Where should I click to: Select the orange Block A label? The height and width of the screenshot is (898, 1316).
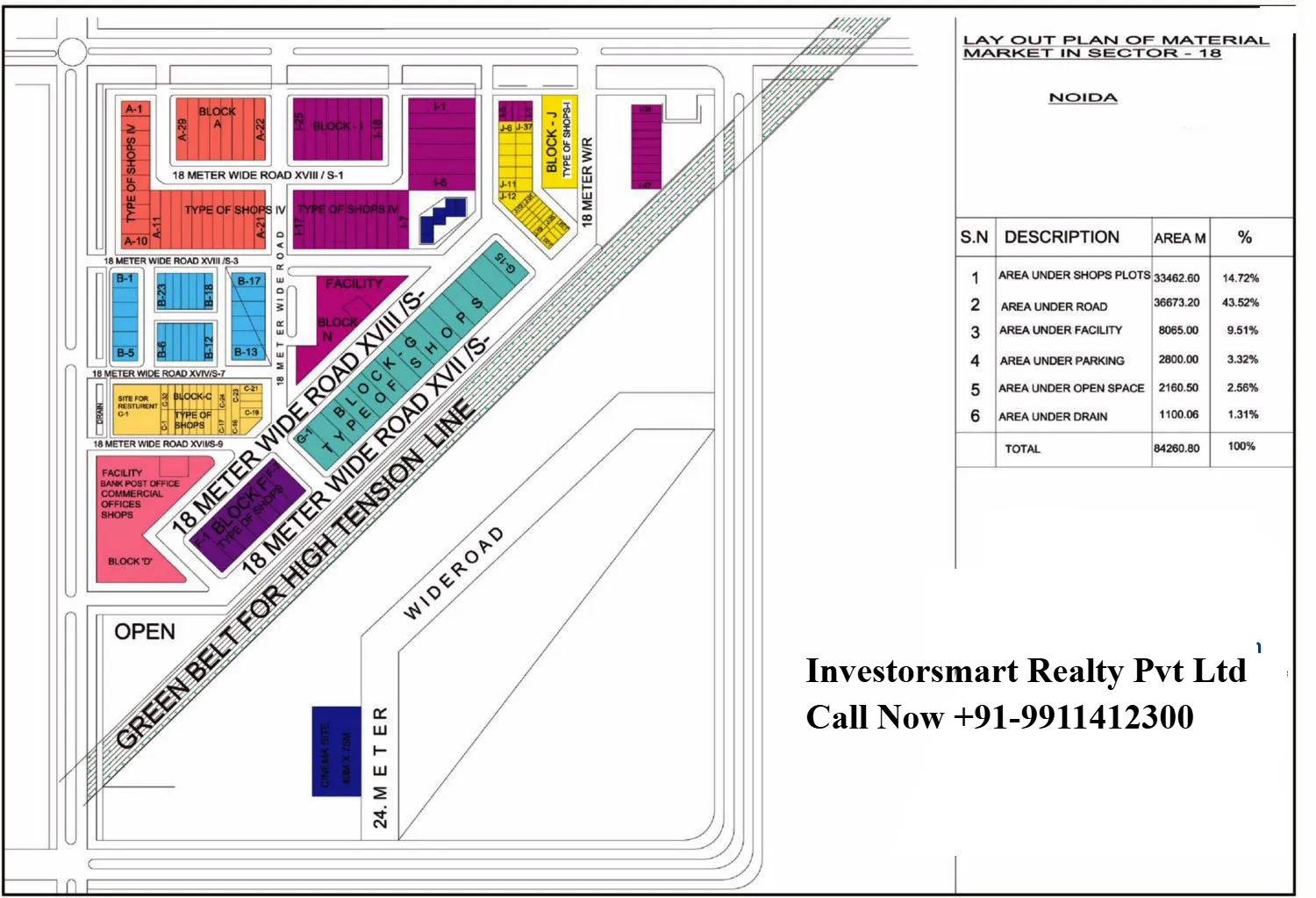point(217,117)
